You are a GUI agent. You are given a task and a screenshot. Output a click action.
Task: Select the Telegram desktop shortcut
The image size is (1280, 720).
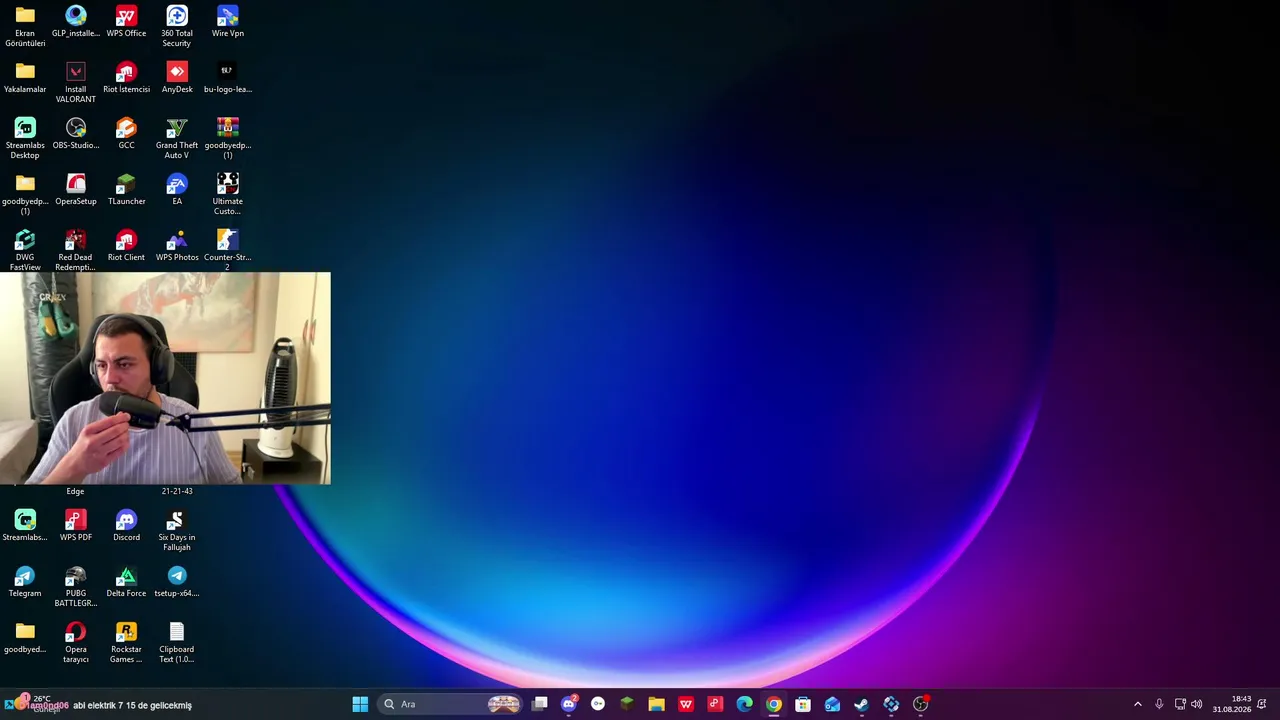click(x=25, y=582)
